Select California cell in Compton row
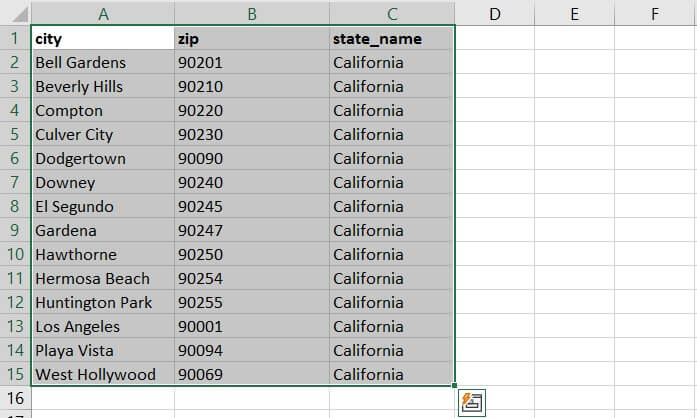697x418 pixels. (392, 110)
